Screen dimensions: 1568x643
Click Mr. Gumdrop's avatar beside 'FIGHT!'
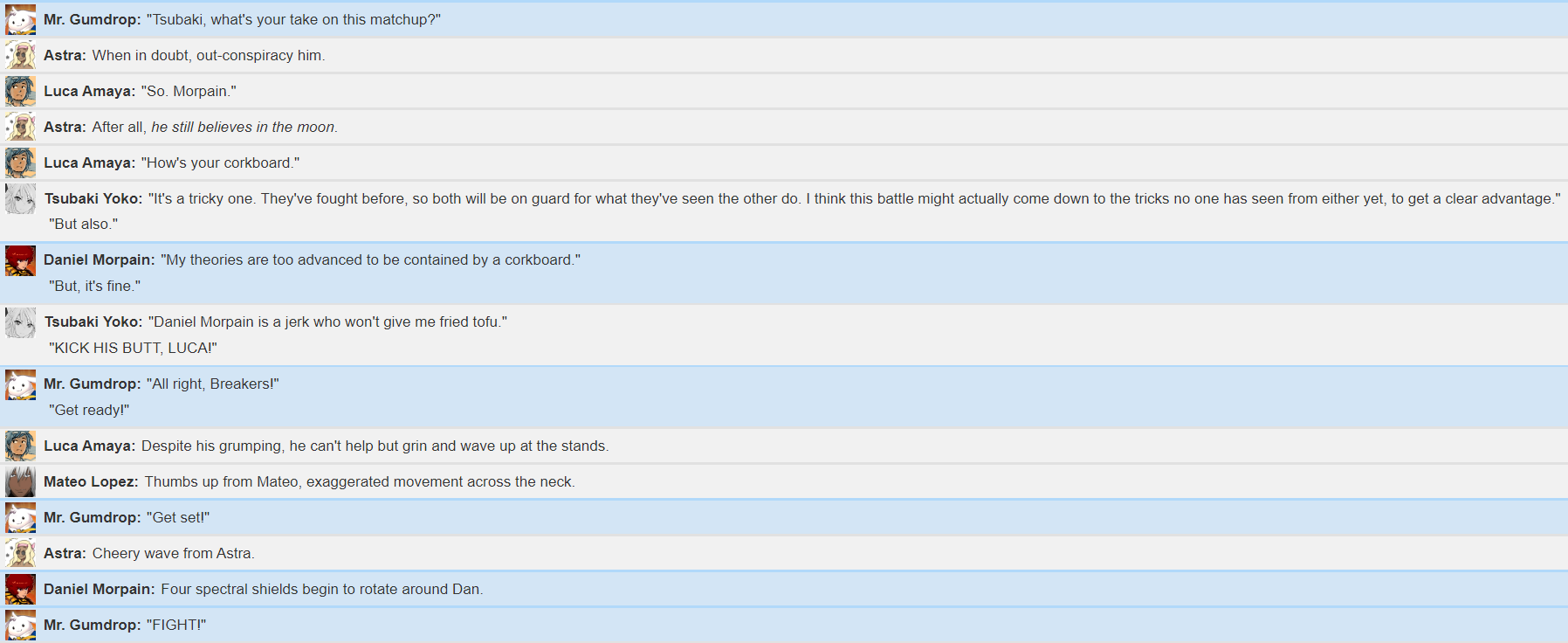[x=21, y=626]
